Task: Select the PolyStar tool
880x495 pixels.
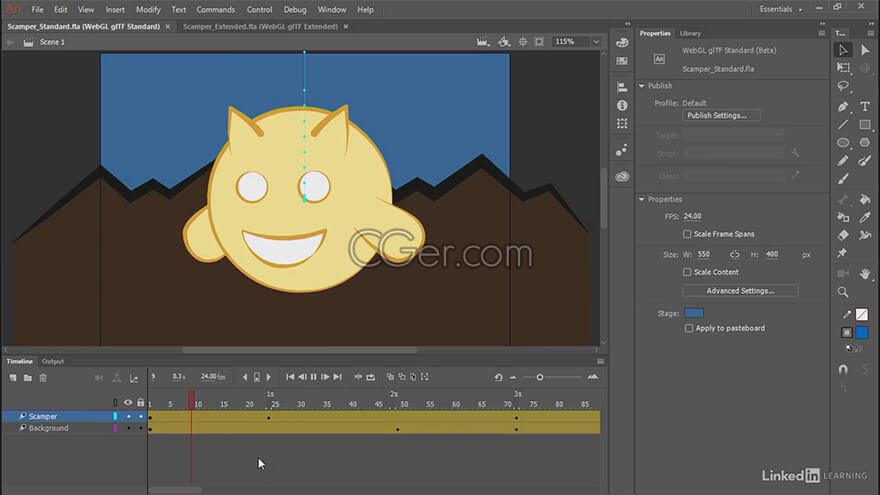Action: point(865,143)
